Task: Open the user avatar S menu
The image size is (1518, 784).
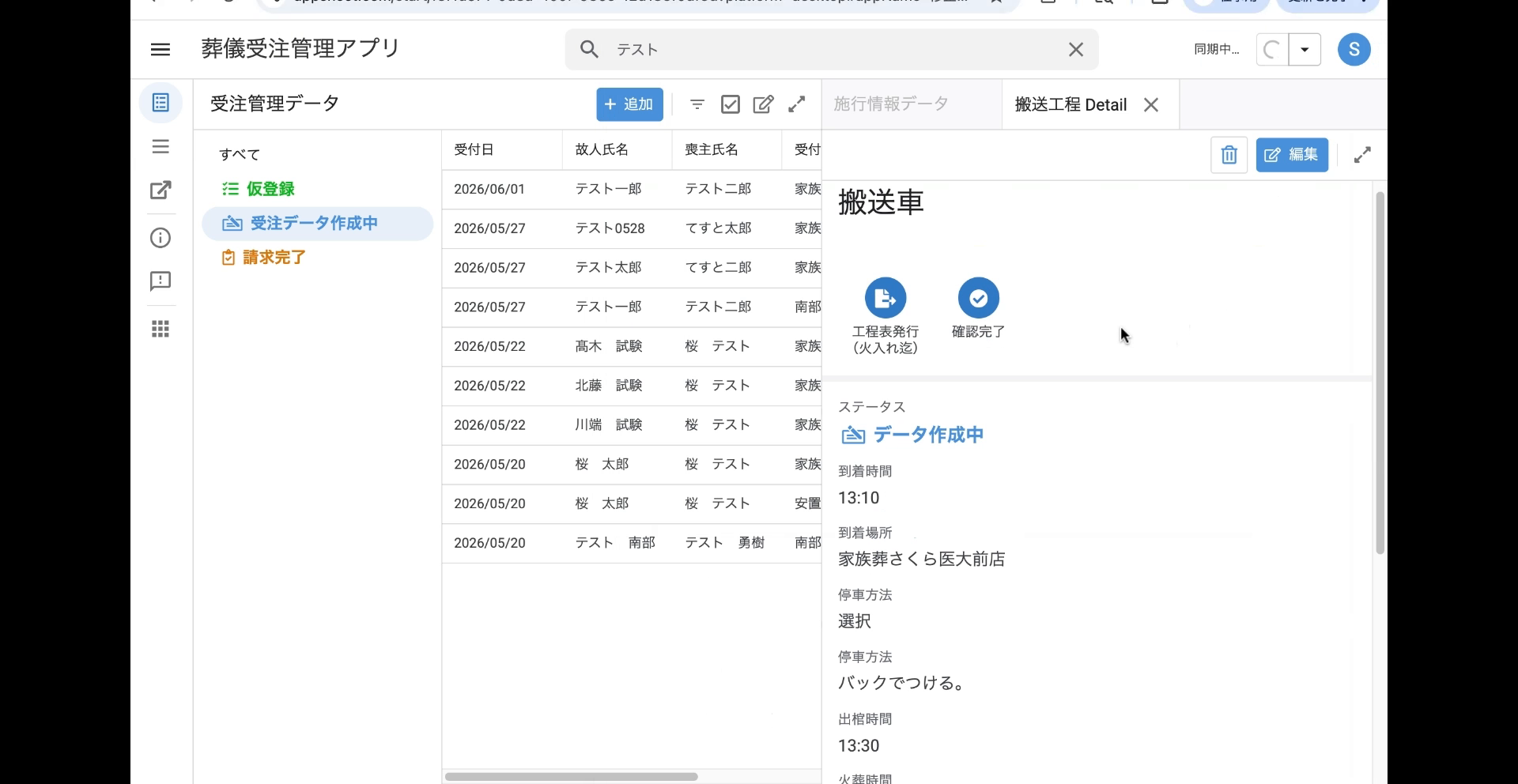Action: [1354, 49]
